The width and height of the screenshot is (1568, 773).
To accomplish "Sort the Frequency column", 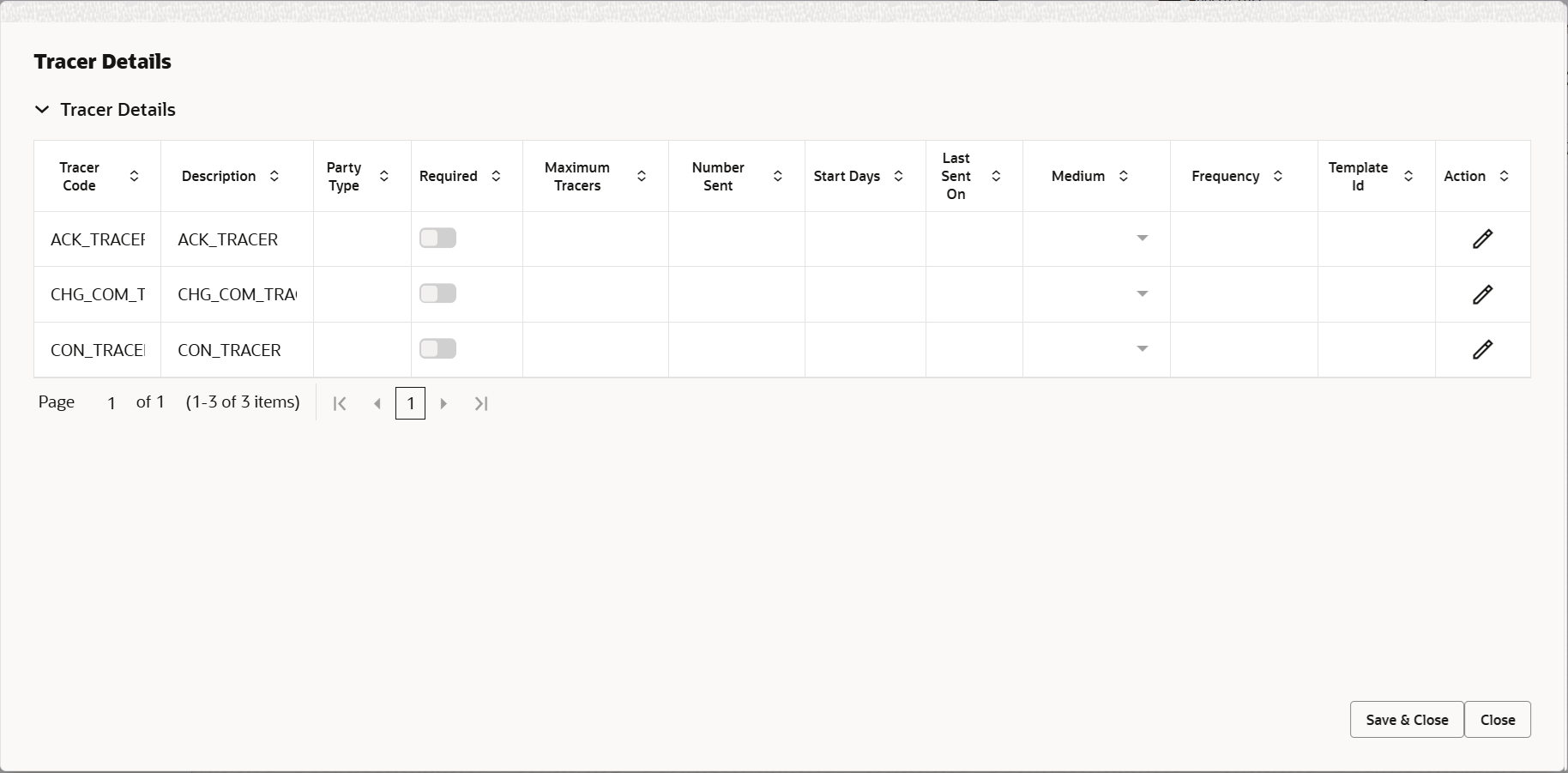I will pos(1278,176).
